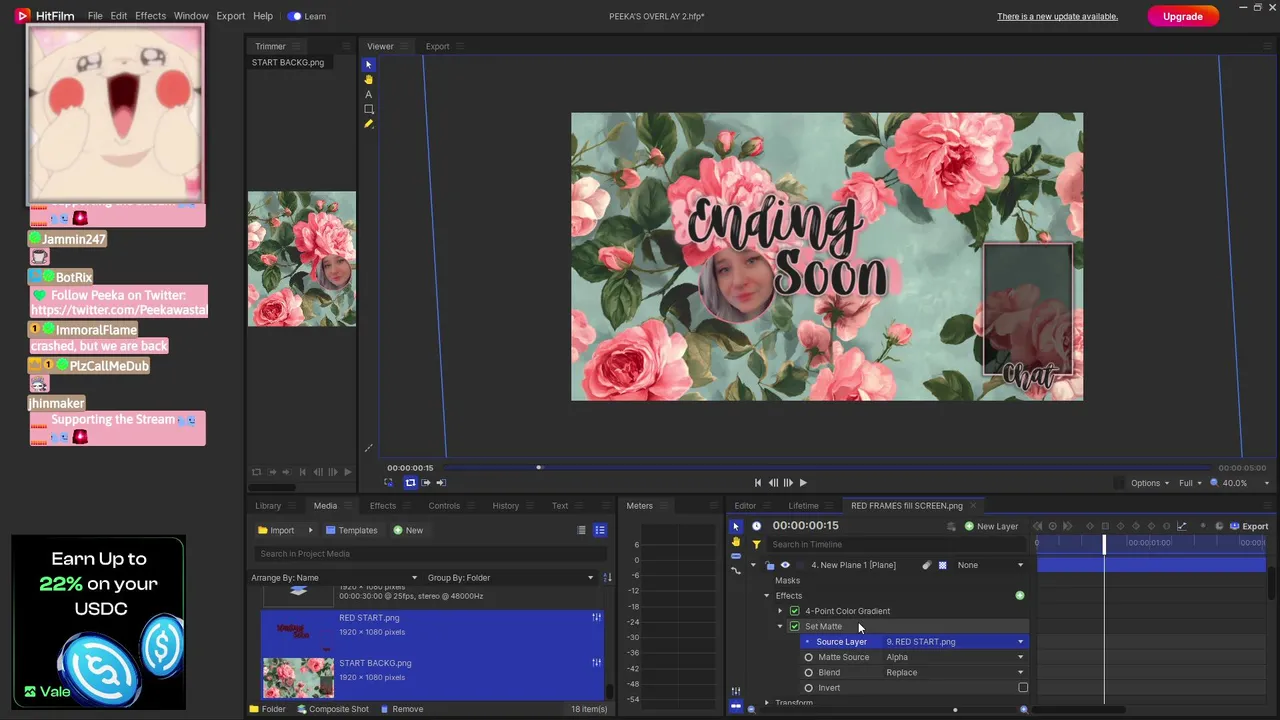Click the timeline clock icon beside timecode
Screen dimensions: 1280x720
point(756,526)
